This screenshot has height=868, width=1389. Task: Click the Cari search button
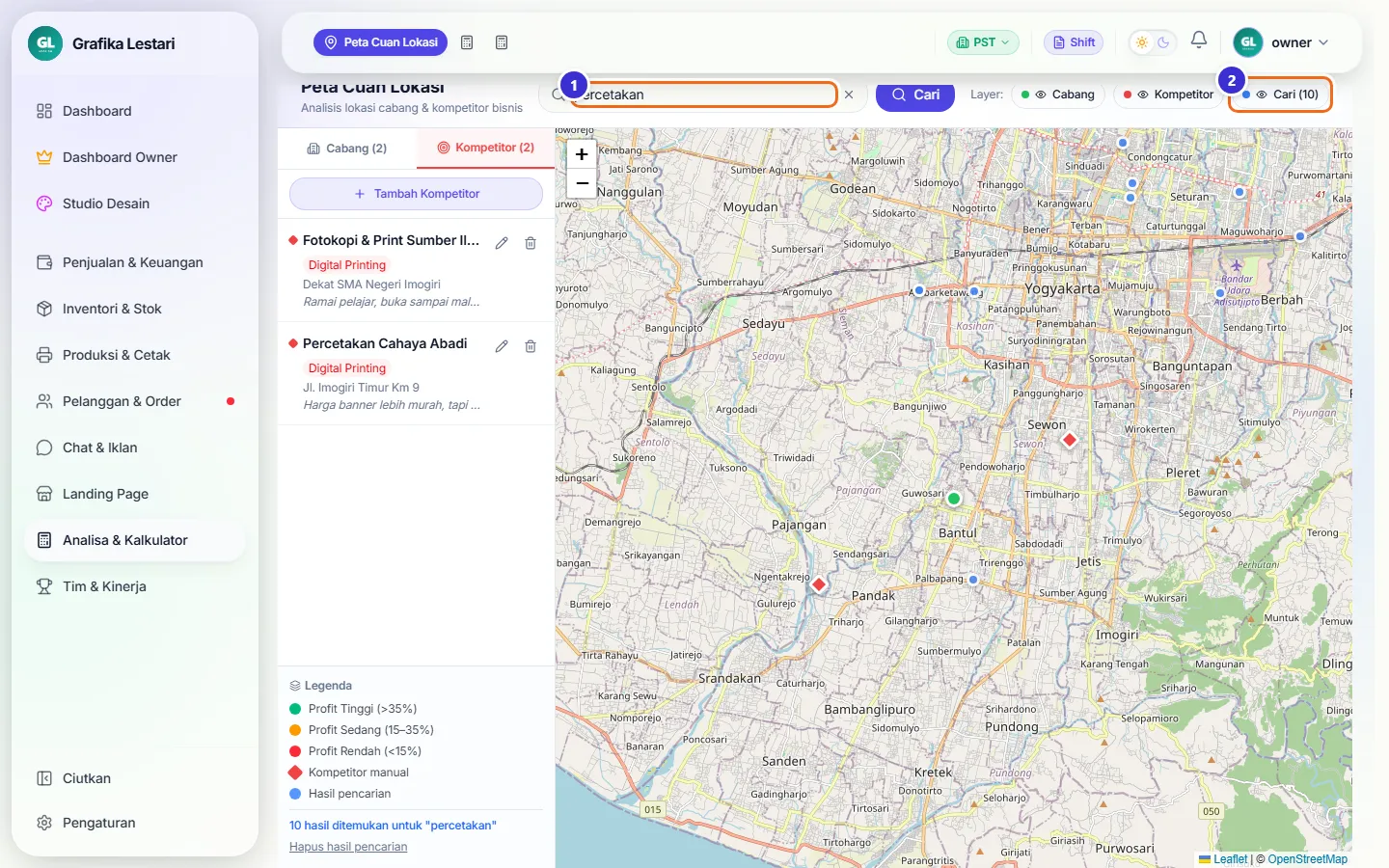tap(915, 95)
